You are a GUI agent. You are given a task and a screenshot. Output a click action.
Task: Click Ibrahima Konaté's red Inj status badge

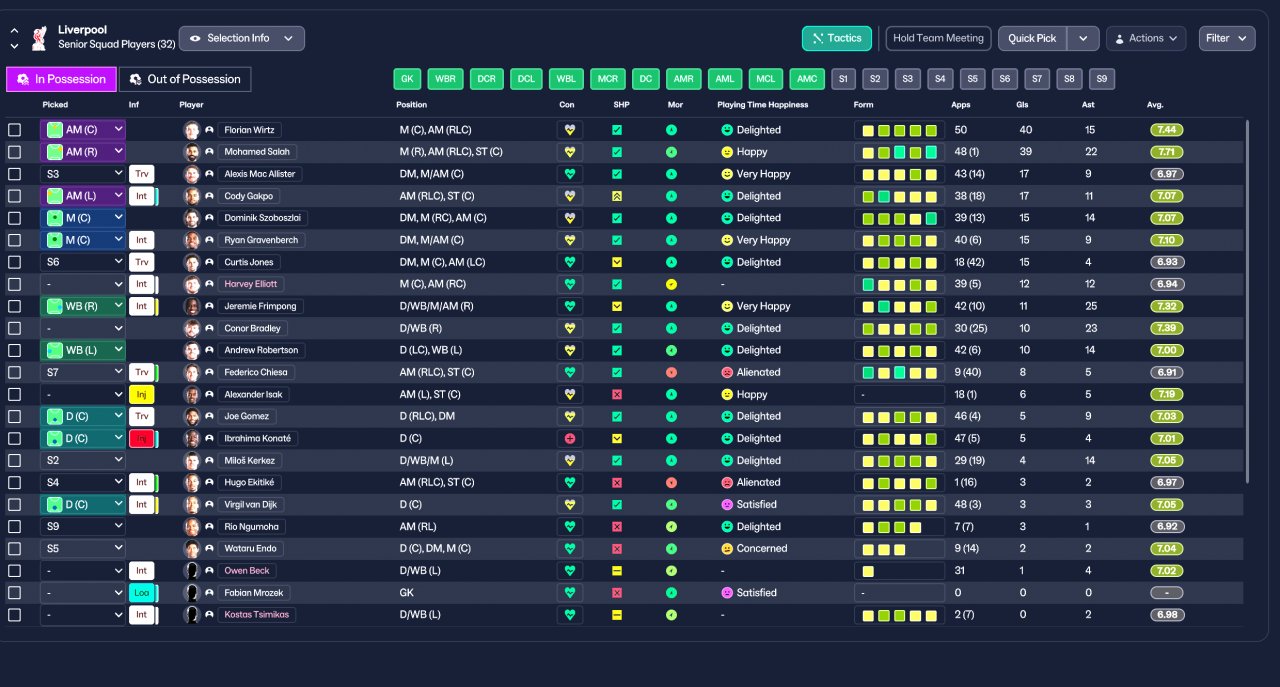[142, 438]
